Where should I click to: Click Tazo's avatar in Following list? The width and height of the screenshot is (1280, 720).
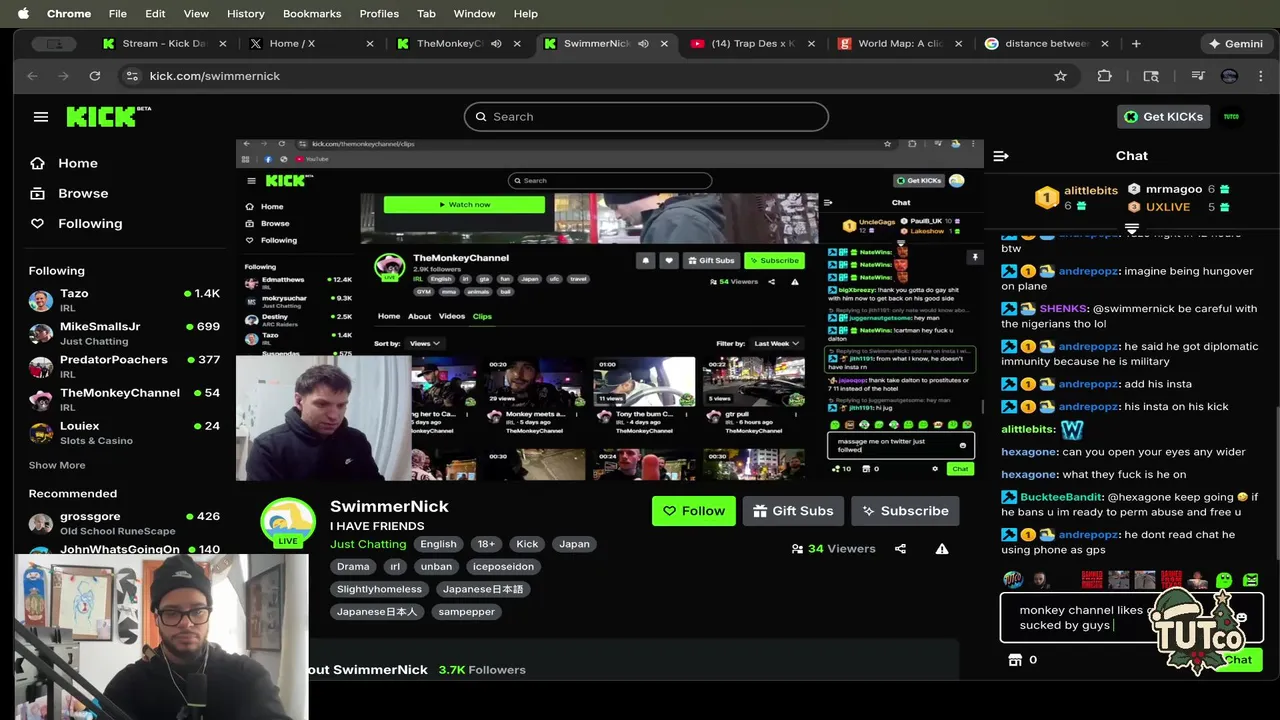pos(41,301)
